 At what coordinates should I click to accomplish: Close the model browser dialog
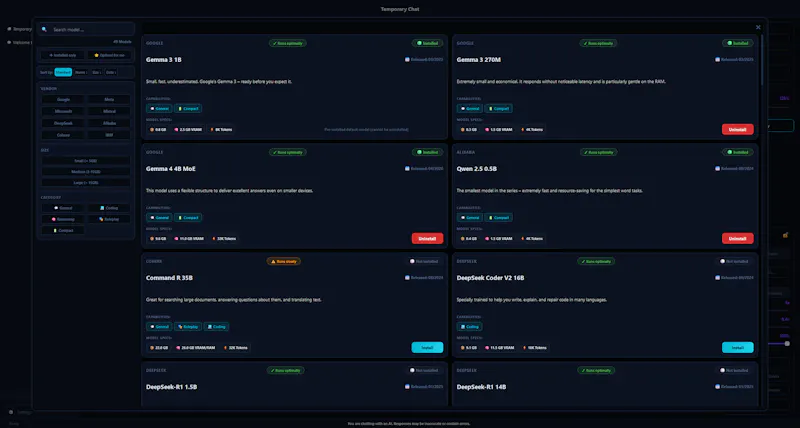tap(758, 27)
